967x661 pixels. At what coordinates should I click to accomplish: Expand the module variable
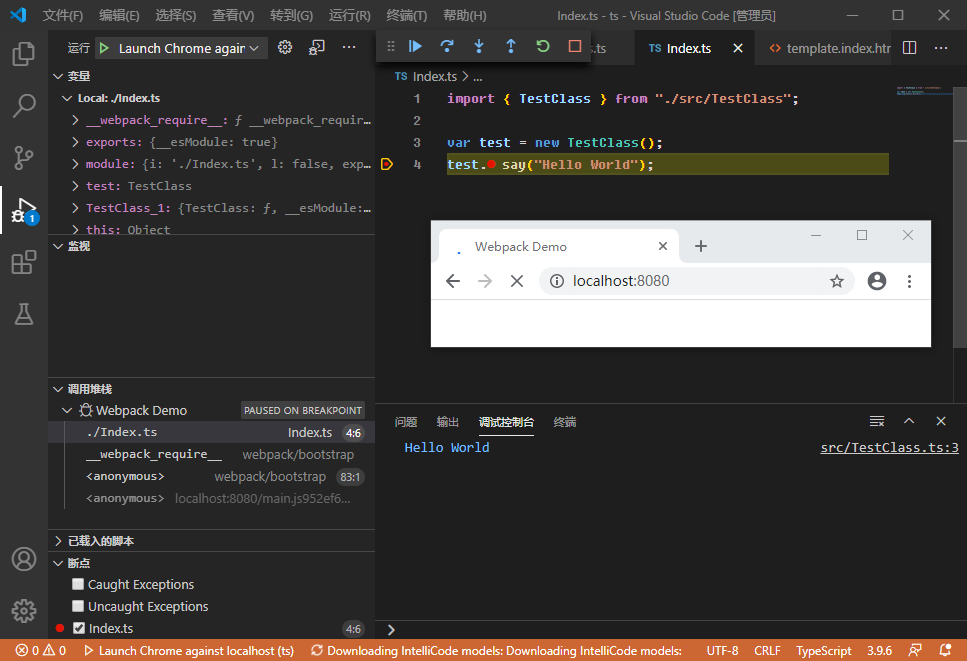tap(75, 164)
